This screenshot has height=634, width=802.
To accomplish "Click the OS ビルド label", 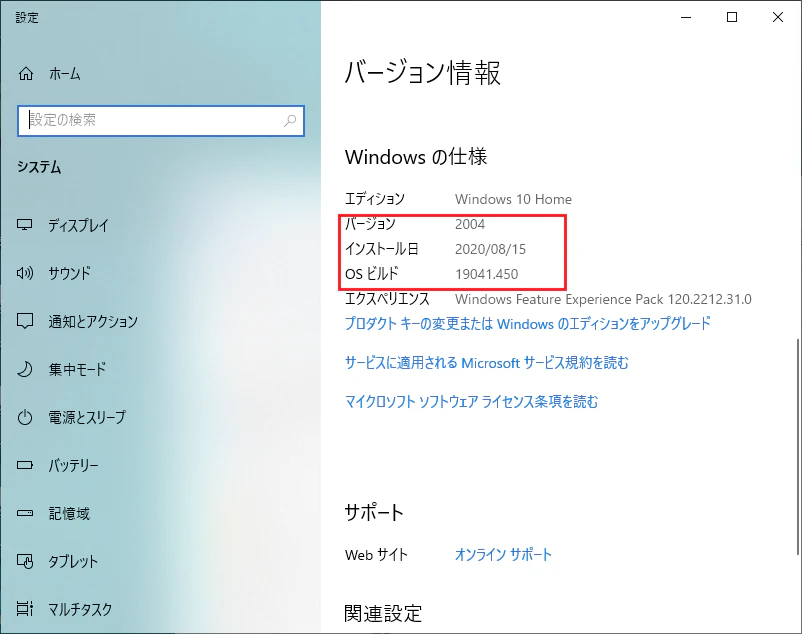I will (371, 274).
